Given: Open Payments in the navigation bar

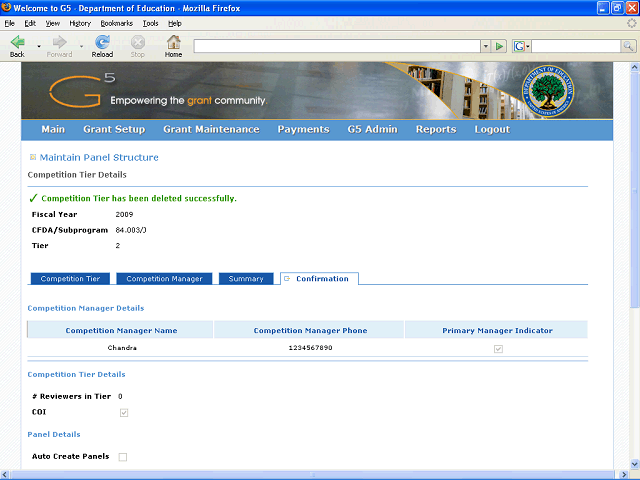Looking at the screenshot, I should click(303, 129).
